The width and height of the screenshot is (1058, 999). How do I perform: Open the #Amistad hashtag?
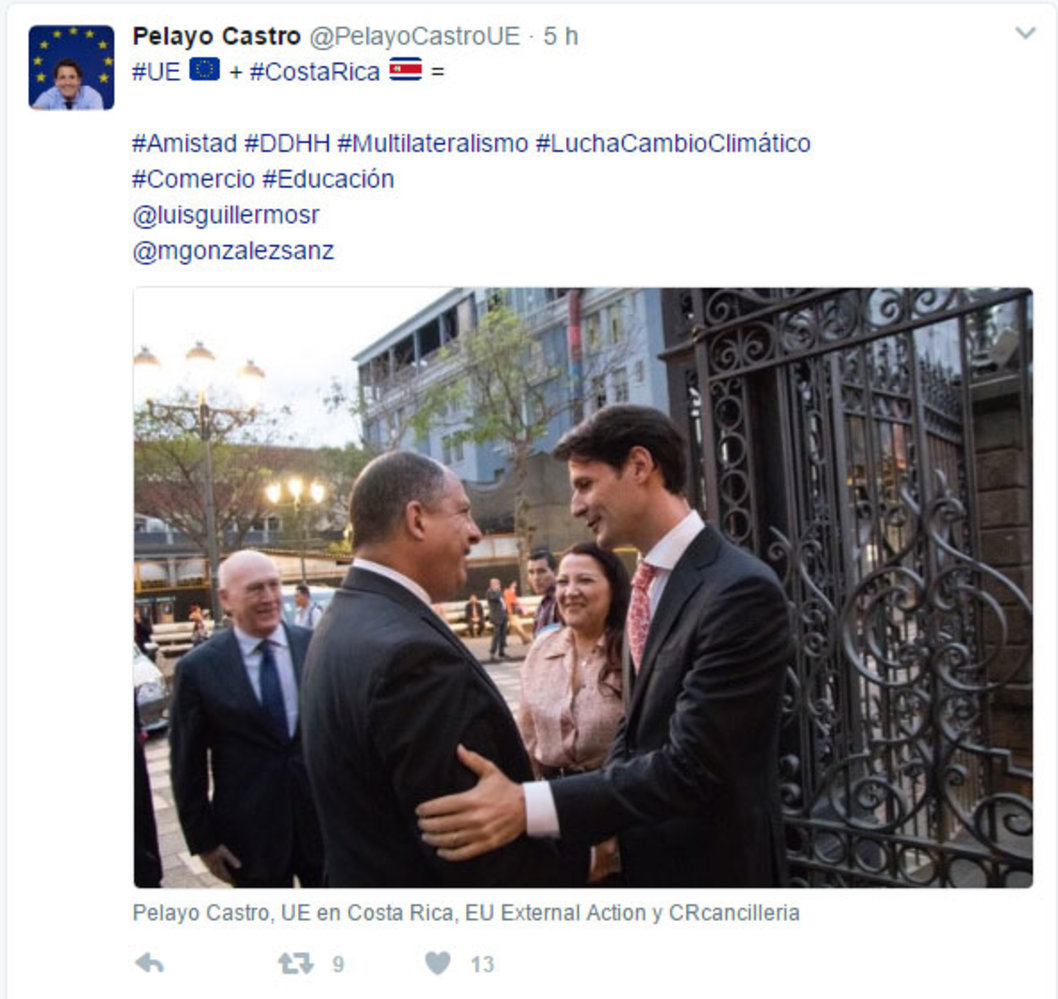click(184, 143)
